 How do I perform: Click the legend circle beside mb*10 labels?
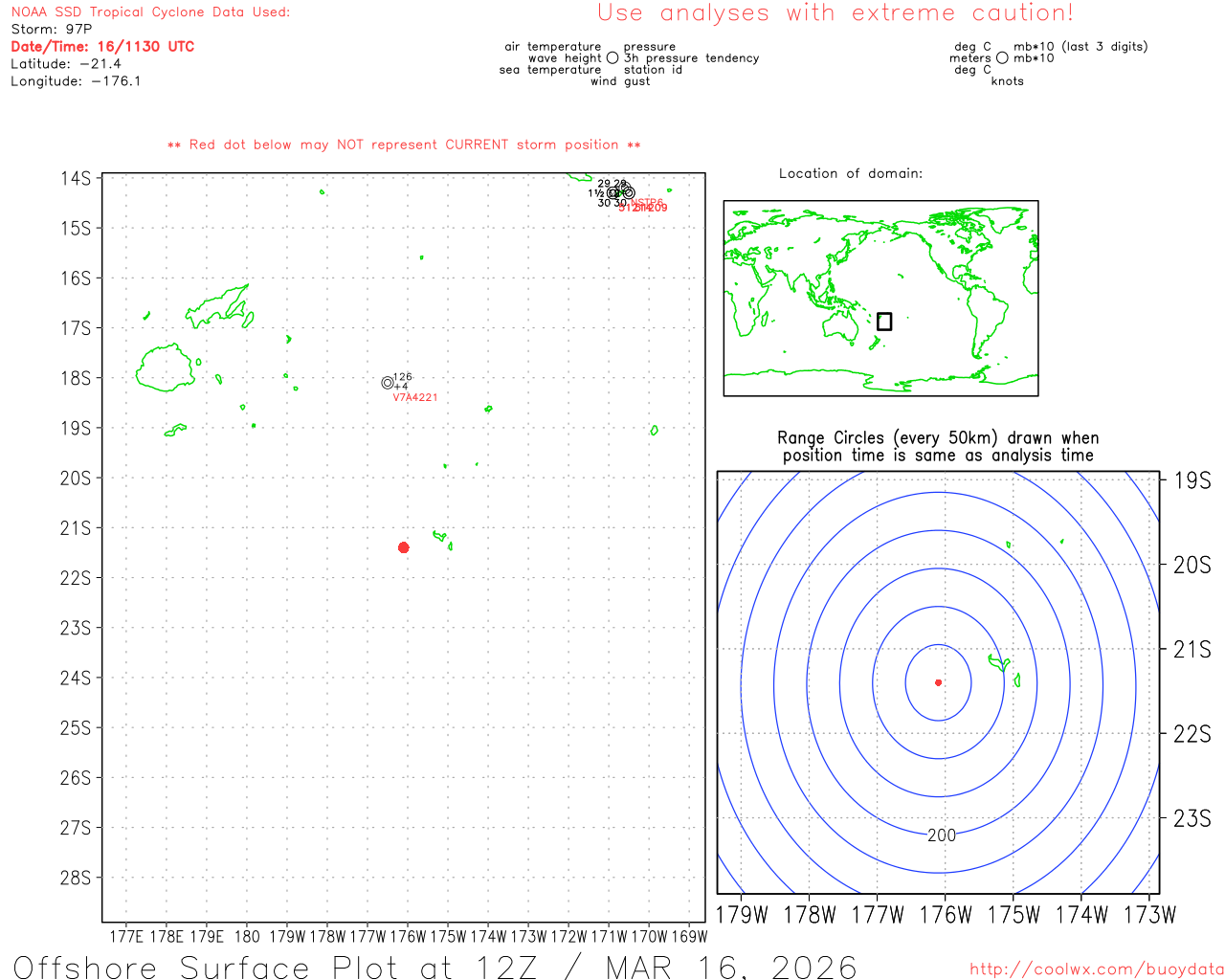point(1002,58)
